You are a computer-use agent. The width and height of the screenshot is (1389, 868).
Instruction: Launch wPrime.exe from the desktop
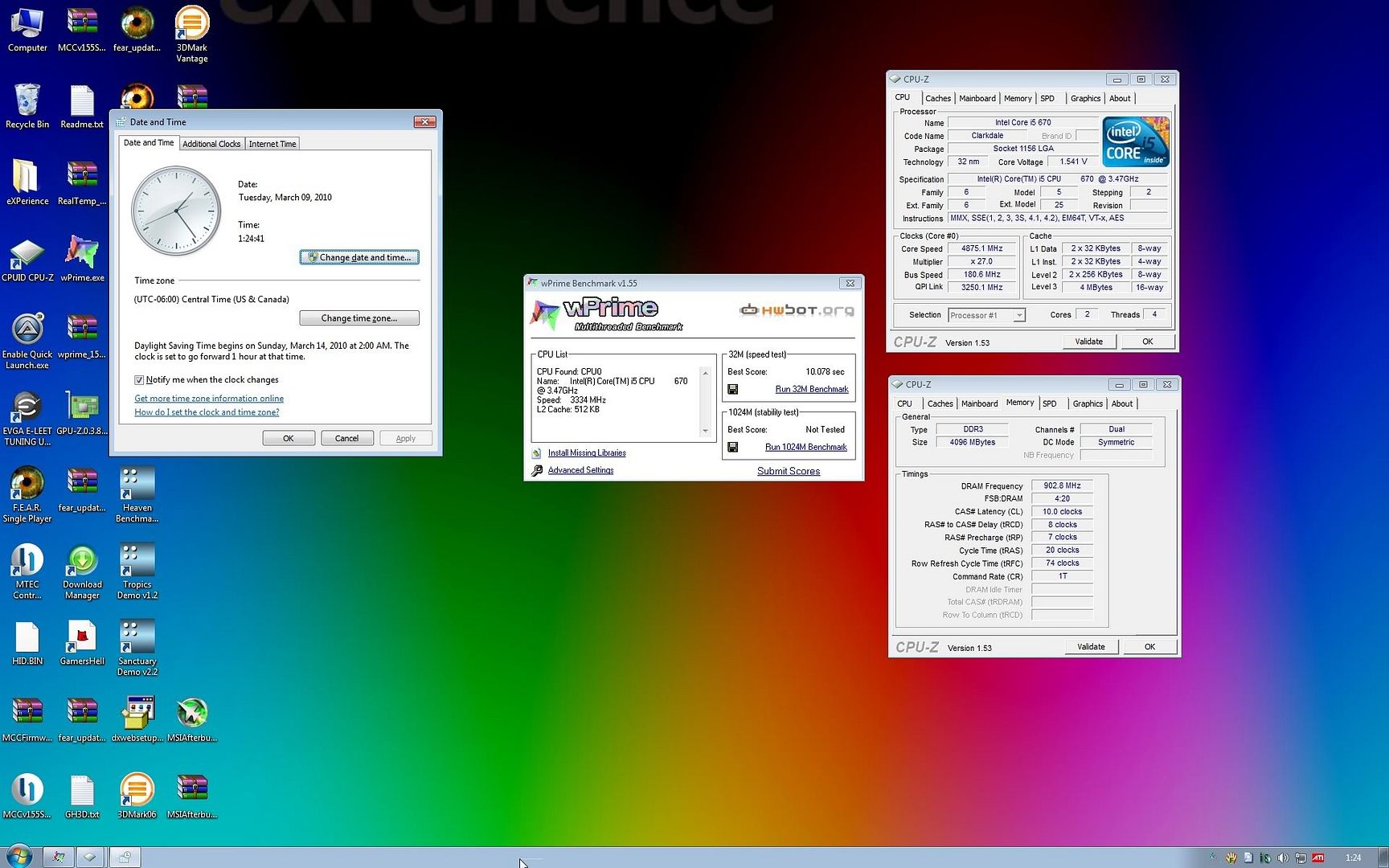(x=82, y=259)
